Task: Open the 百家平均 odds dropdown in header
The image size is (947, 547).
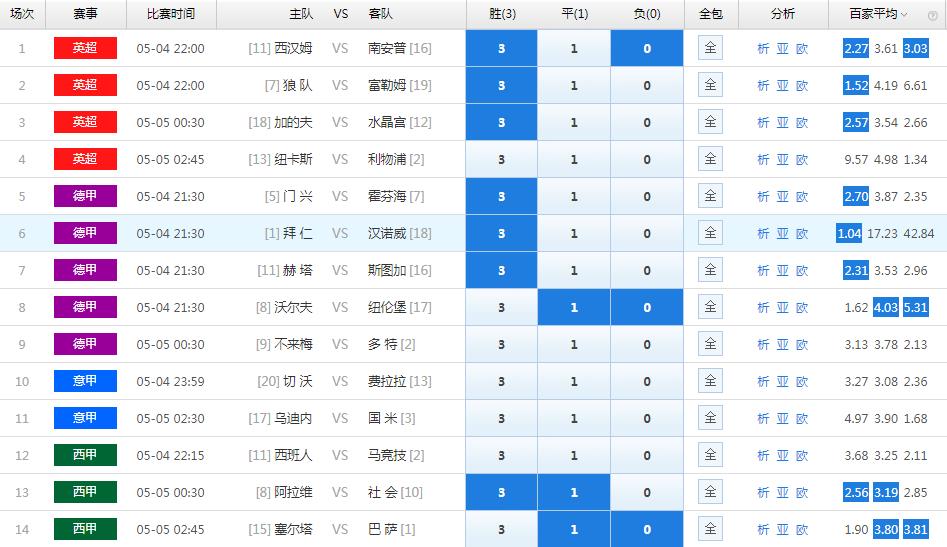Action: [879, 13]
